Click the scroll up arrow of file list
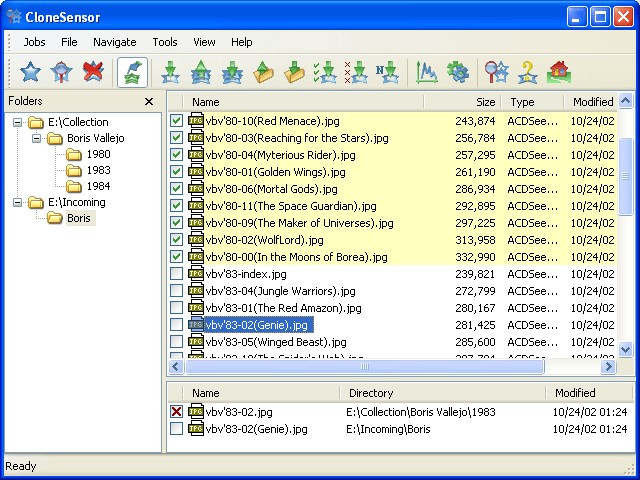 tap(625, 100)
